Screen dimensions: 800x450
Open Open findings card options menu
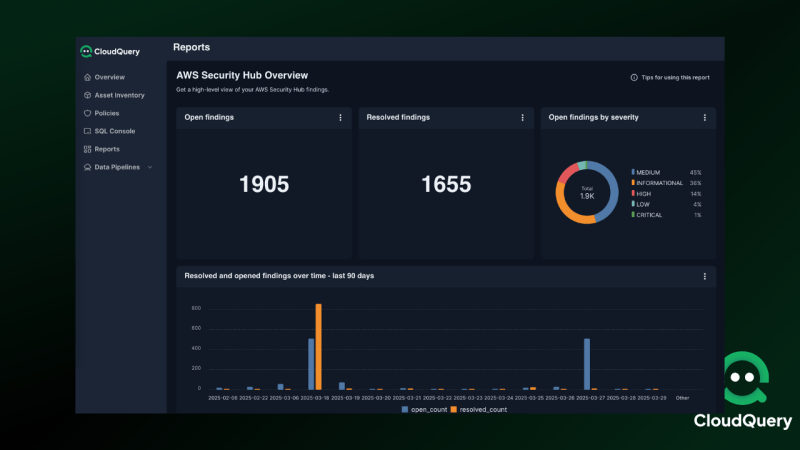[340, 117]
